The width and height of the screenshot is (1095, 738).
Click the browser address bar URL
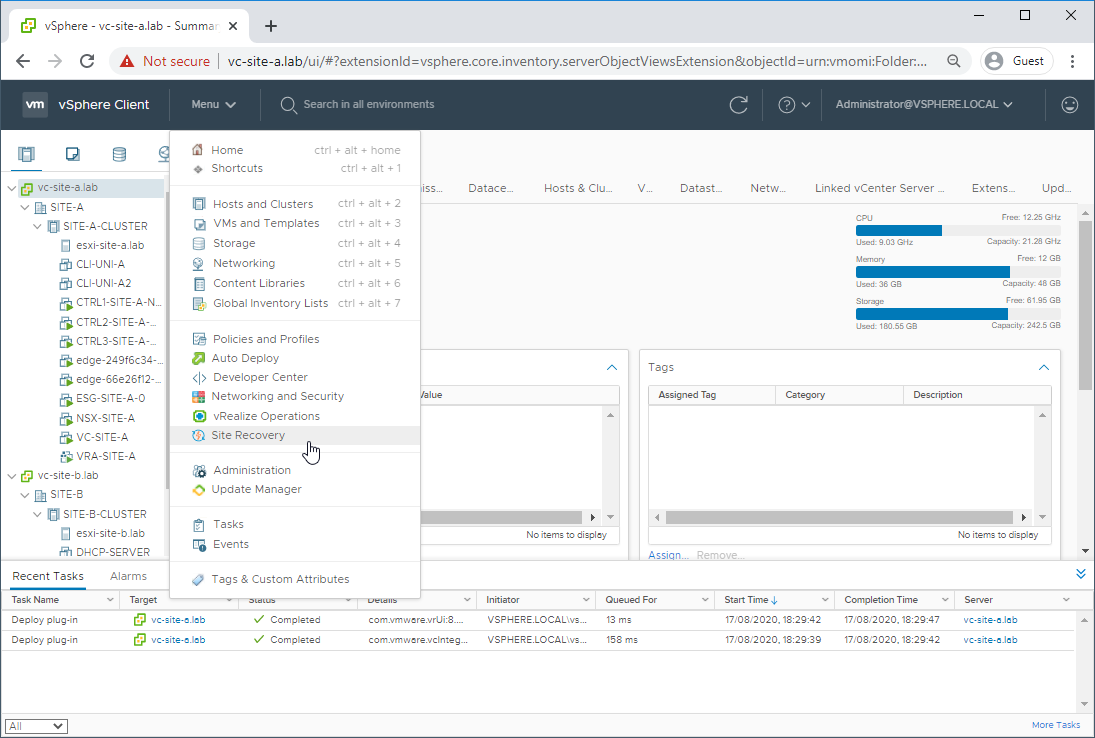(x=578, y=61)
